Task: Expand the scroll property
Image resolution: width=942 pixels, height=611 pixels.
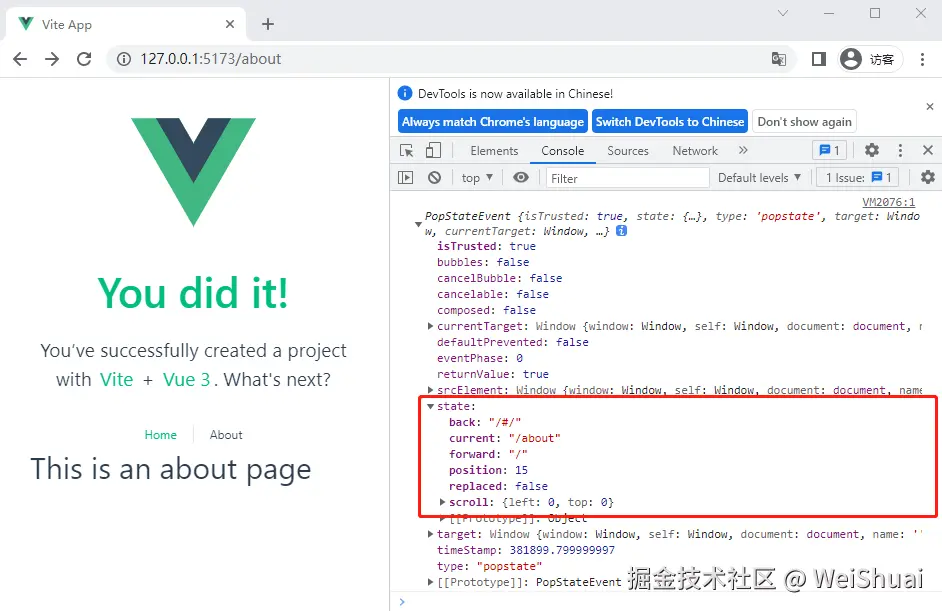Action: coord(442,502)
